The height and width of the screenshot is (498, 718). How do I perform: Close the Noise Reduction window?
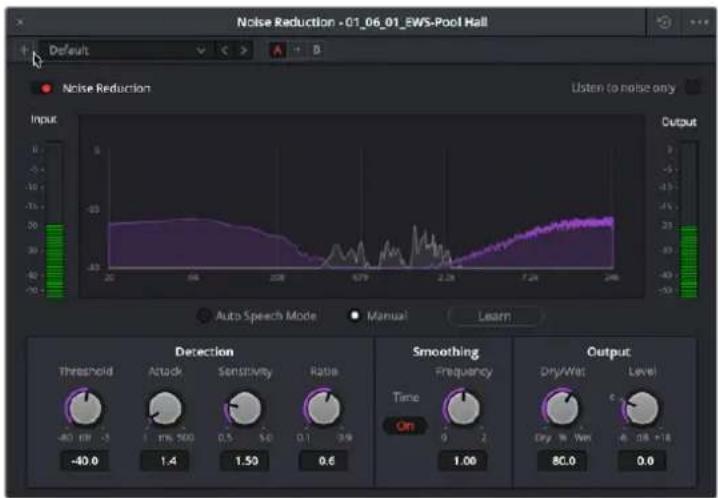(20, 22)
